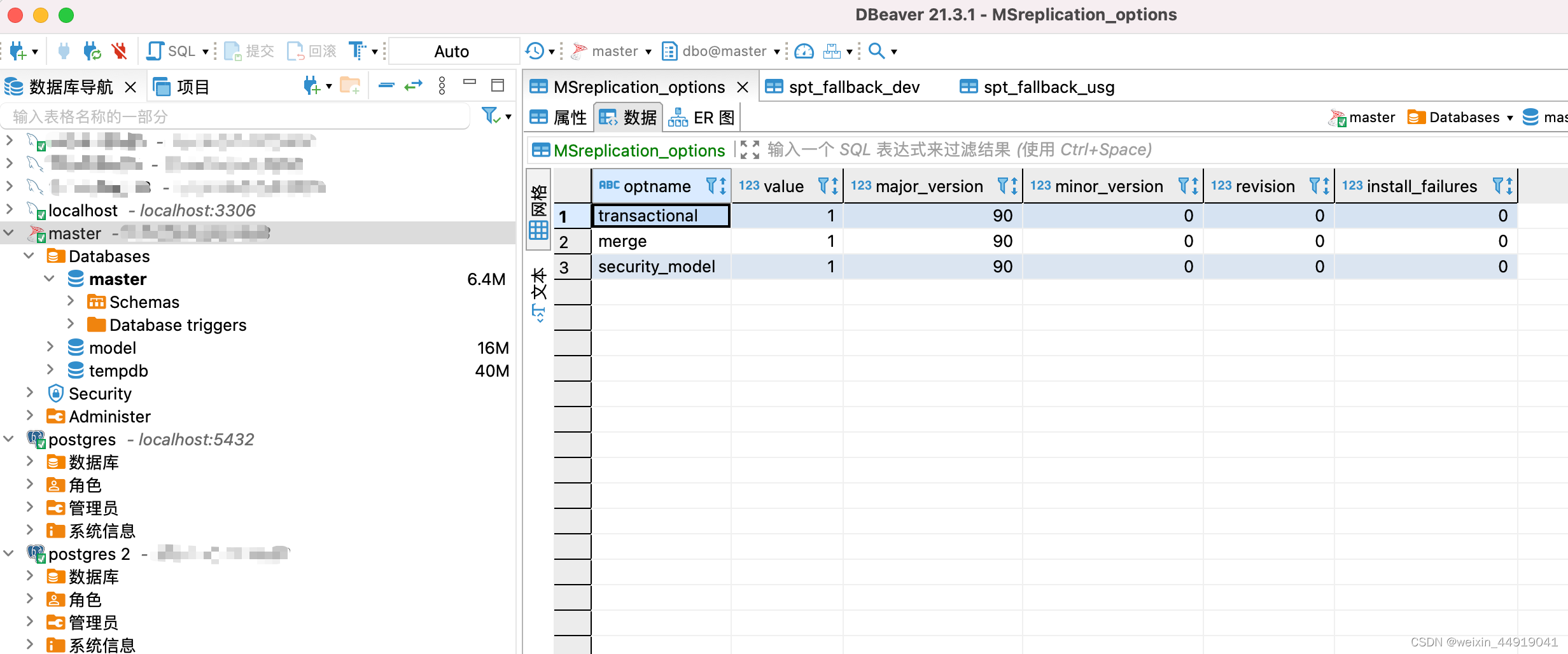Click the filter funnel in navigator search bar
The width and height of the screenshot is (1568, 654).
pyautogui.click(x=490, y=116)
